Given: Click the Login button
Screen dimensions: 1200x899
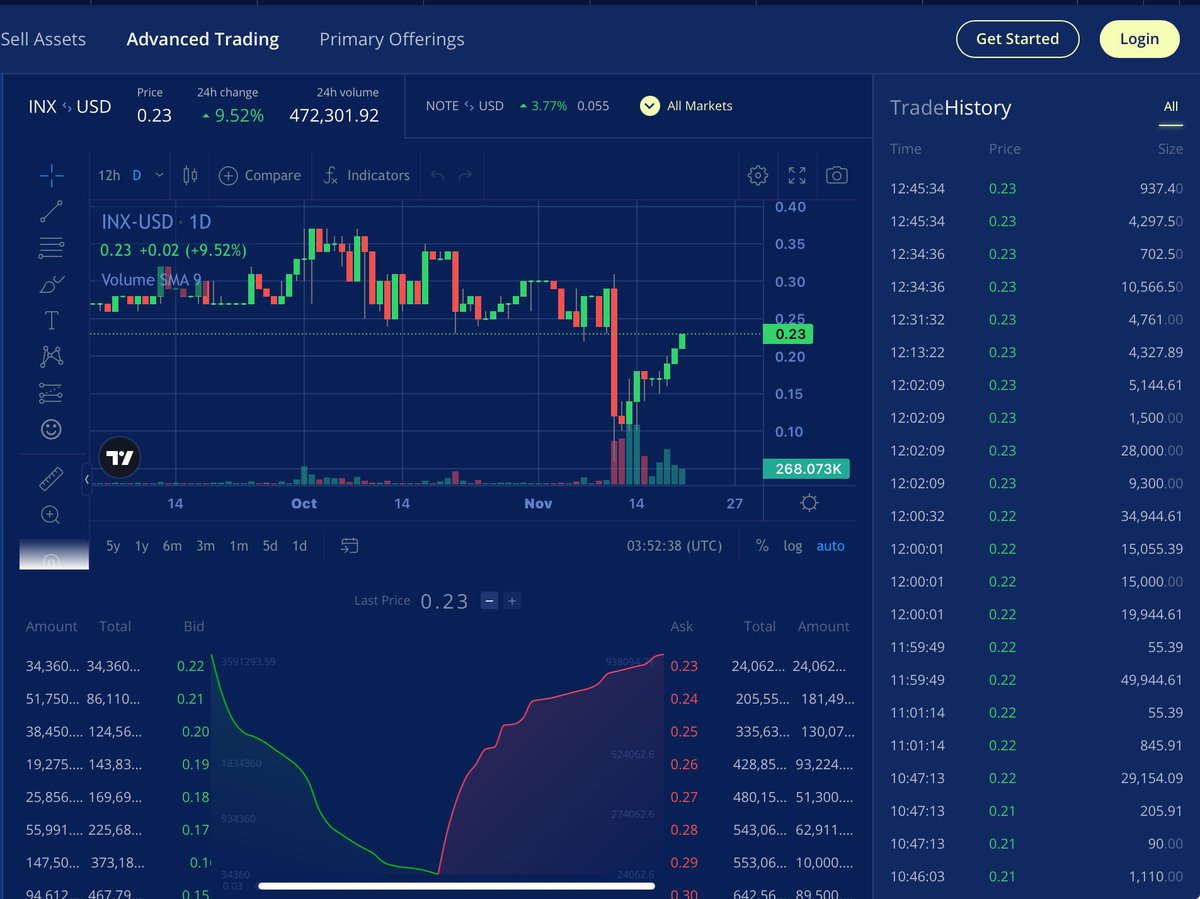Looking at the screenshot, I should point(1139,39).
